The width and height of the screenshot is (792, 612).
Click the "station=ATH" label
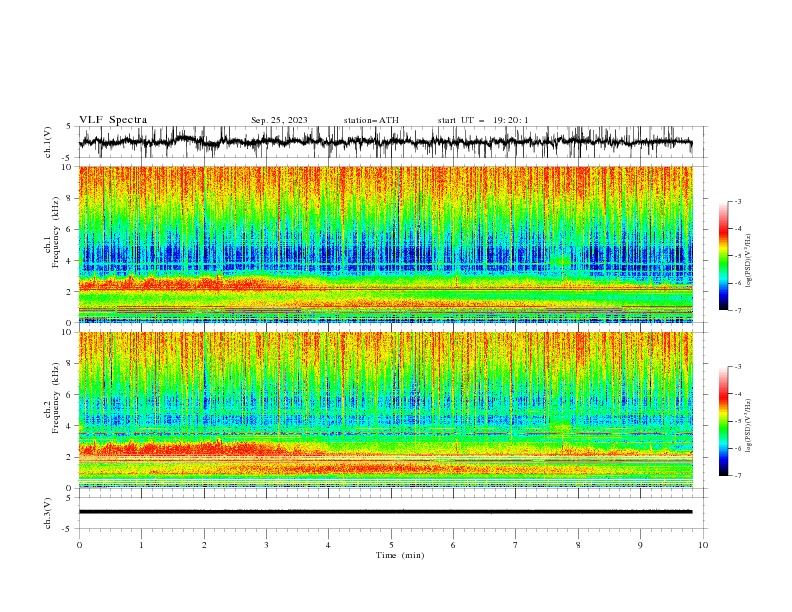click(371, 120)
